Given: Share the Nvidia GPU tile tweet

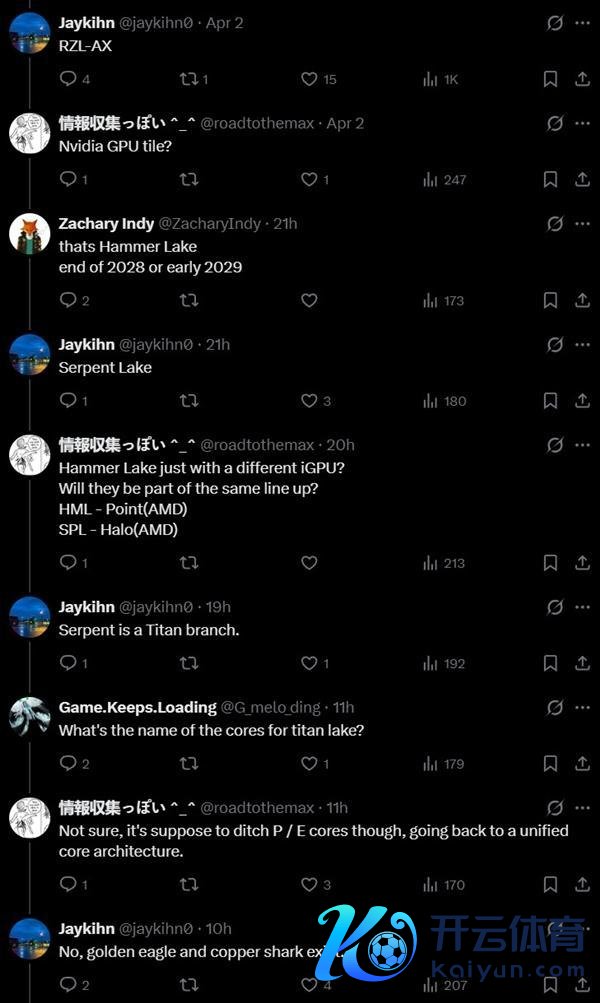Looking at the screenshot, I should 582,180.
